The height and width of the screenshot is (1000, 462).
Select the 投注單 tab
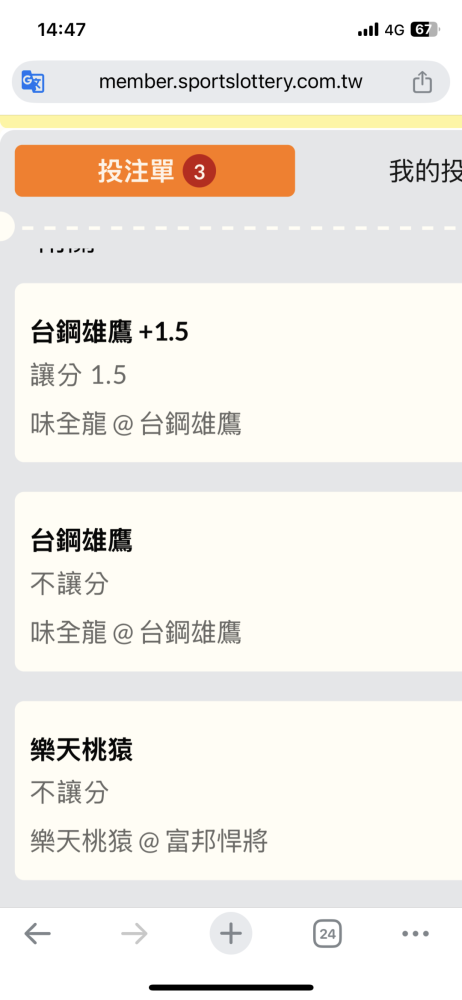click(155, 171)
